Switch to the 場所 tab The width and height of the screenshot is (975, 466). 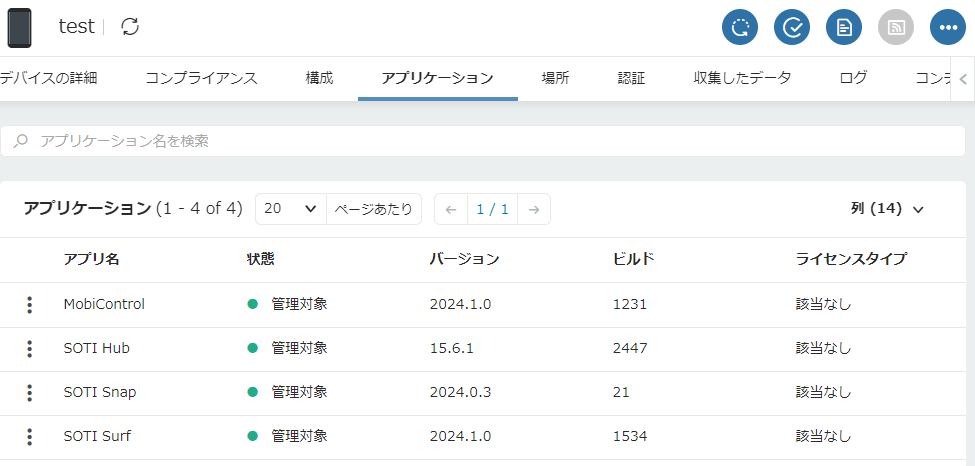[555, 78]
